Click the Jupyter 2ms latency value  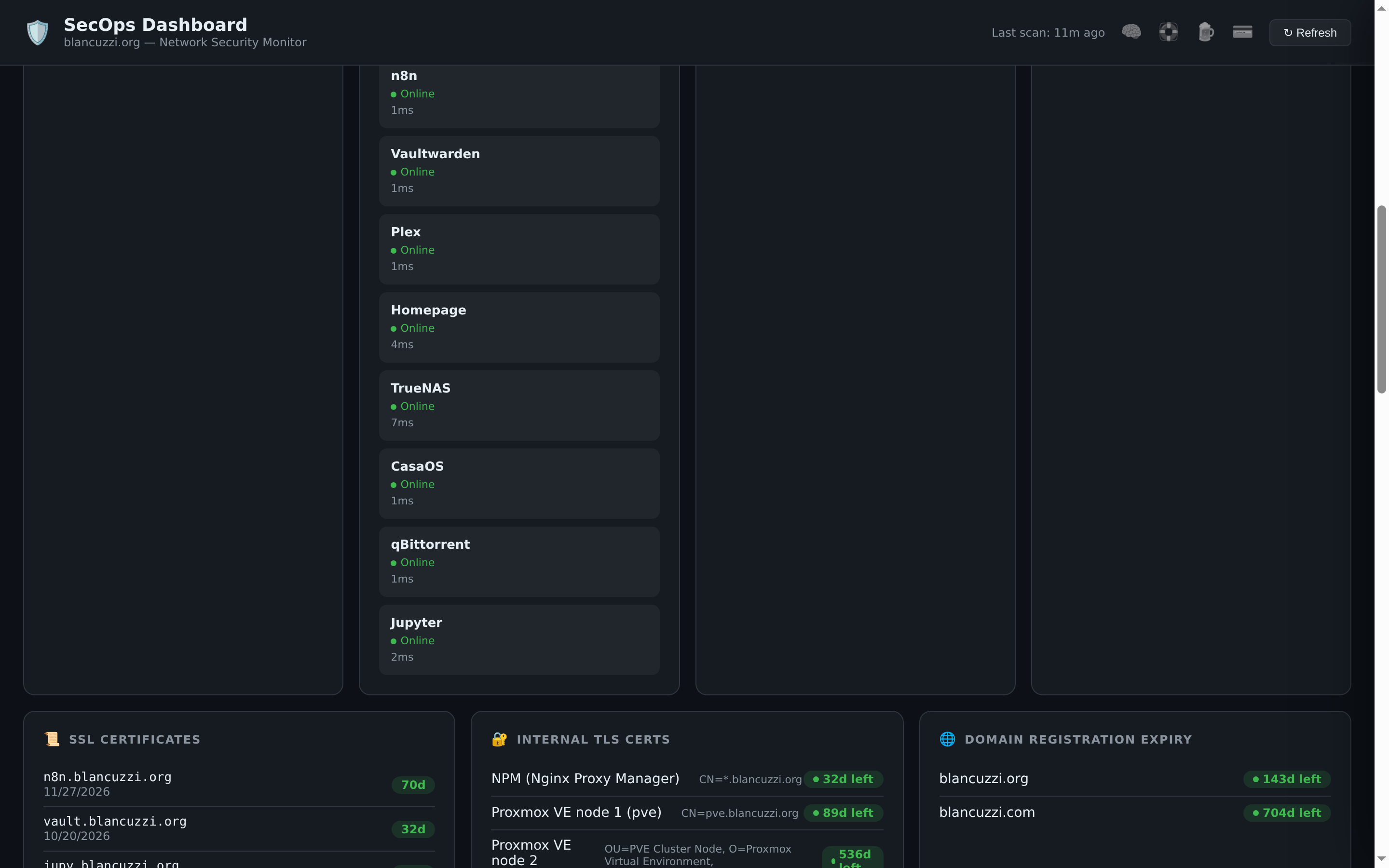click(402, 657)
